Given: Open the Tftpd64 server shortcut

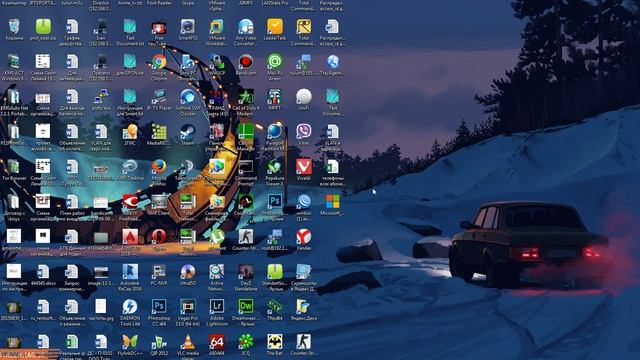Looking at the screenshot, I should click(x=275, y=307).
